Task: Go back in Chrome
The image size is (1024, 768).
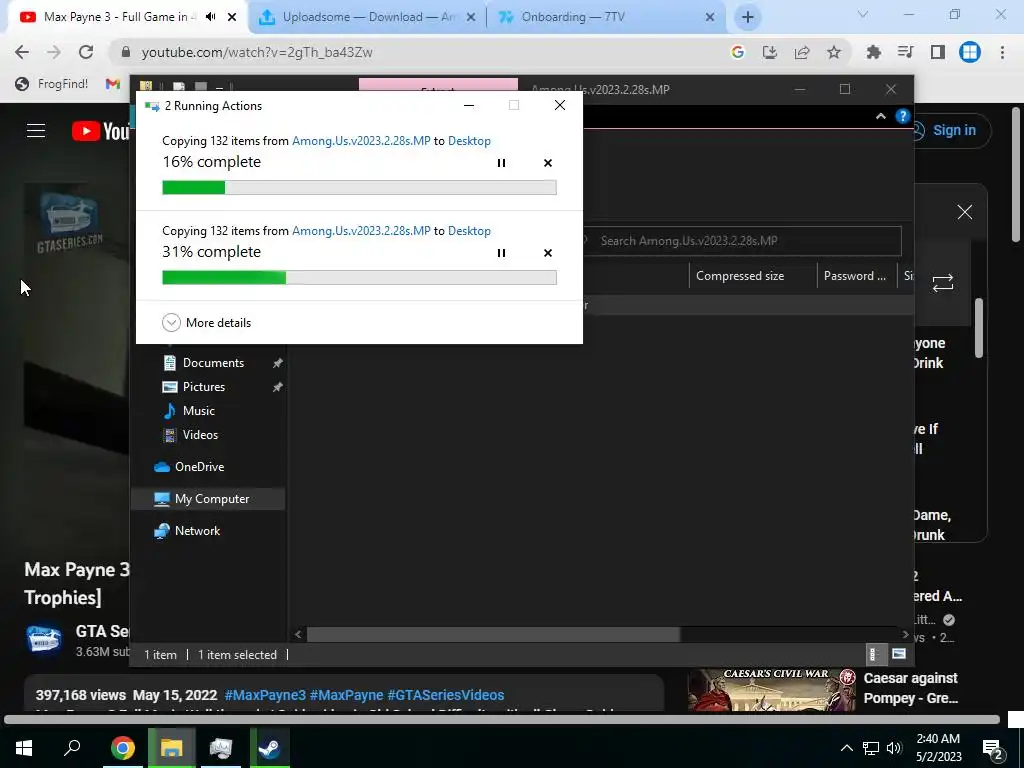Action: point(22,52)
